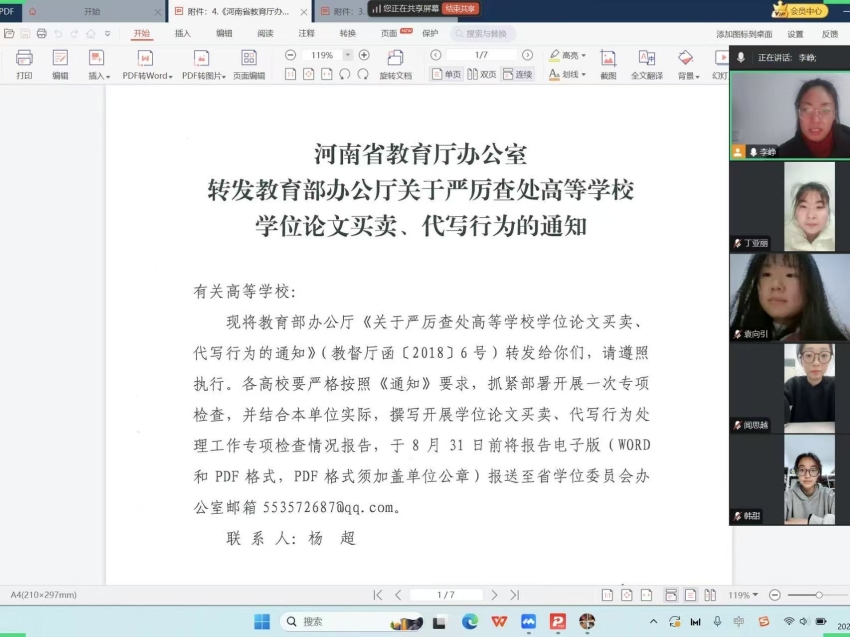The image size is (850, 637).
Task: Click status bar actual-size icon
Action: tap(608, 595)
